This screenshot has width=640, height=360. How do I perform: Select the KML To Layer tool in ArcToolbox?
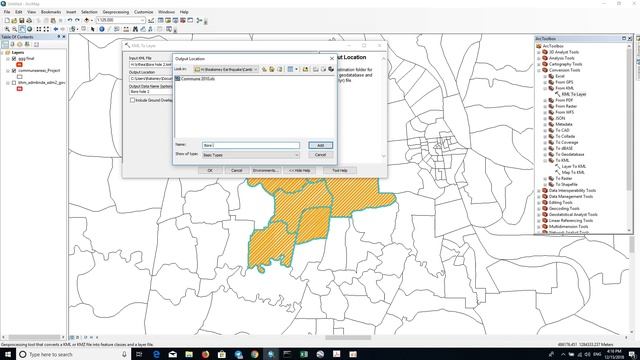pos(573,94)
